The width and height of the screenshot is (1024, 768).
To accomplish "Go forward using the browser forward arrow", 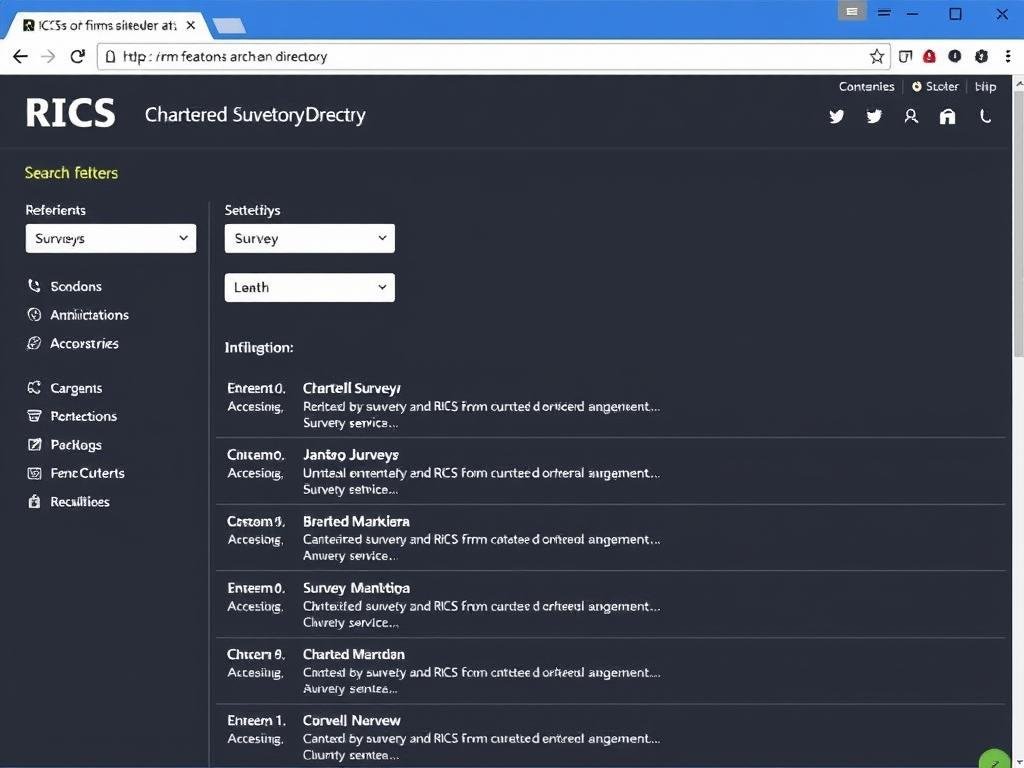I will pyautogui.click(x=48, y=57).
